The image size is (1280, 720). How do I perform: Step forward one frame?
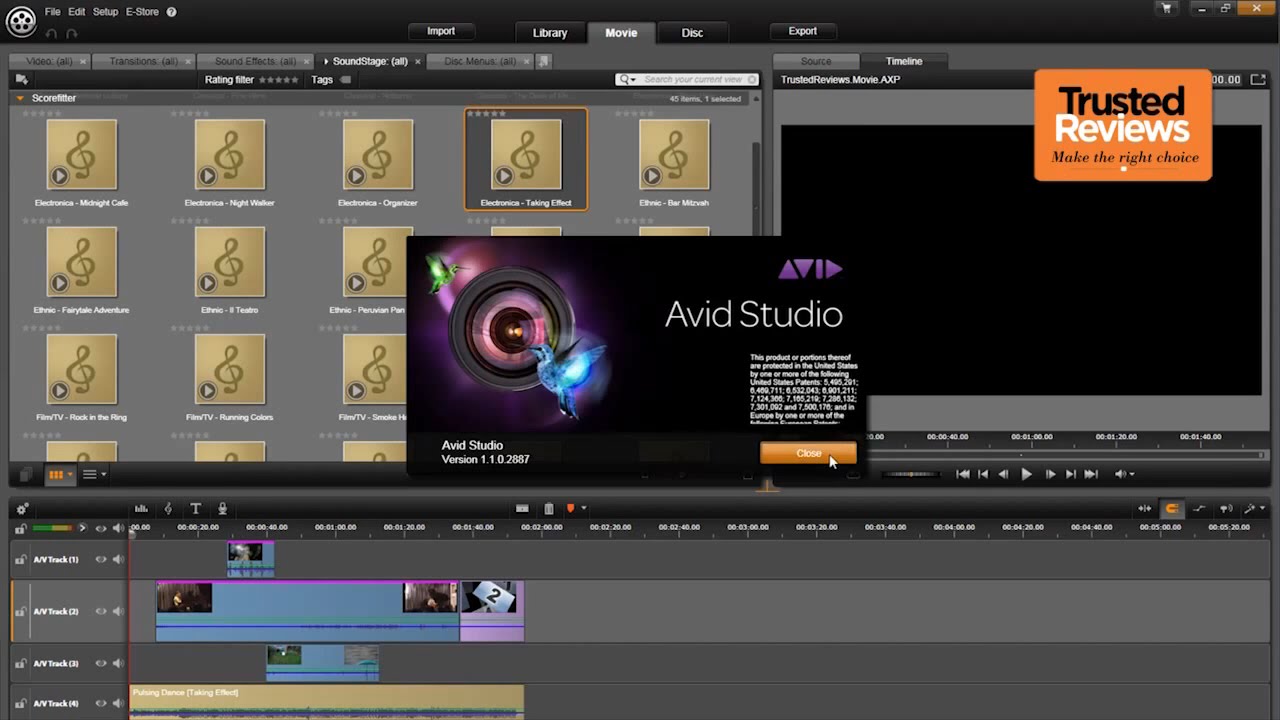(1049, 474)
